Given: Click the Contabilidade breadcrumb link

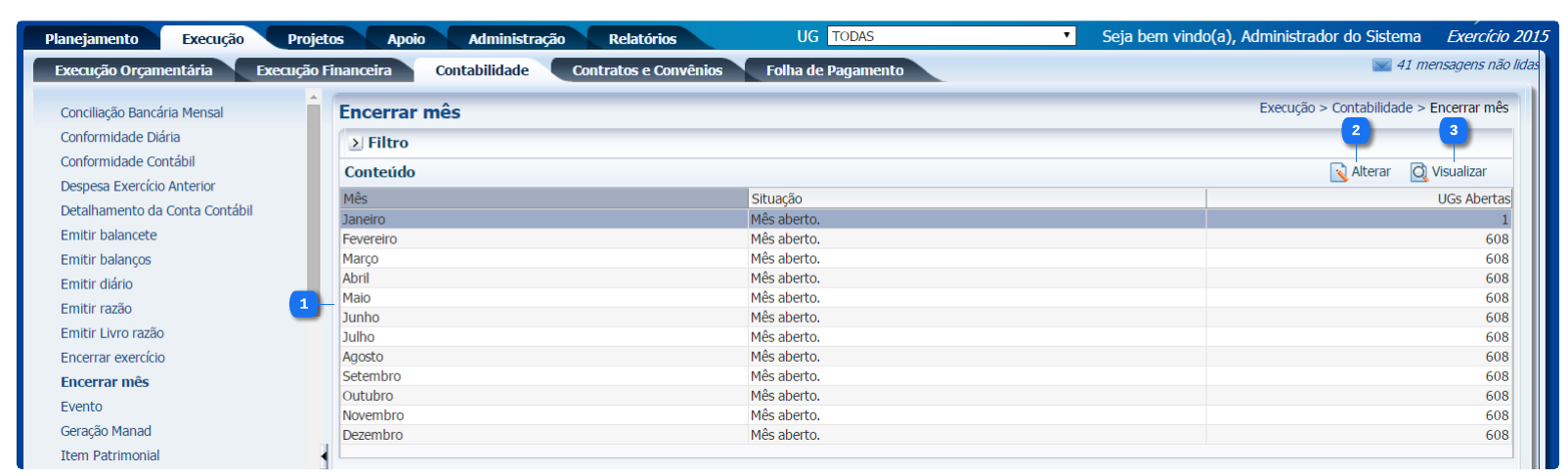Looking at the screenshot, I should (x=1372, y=108).
